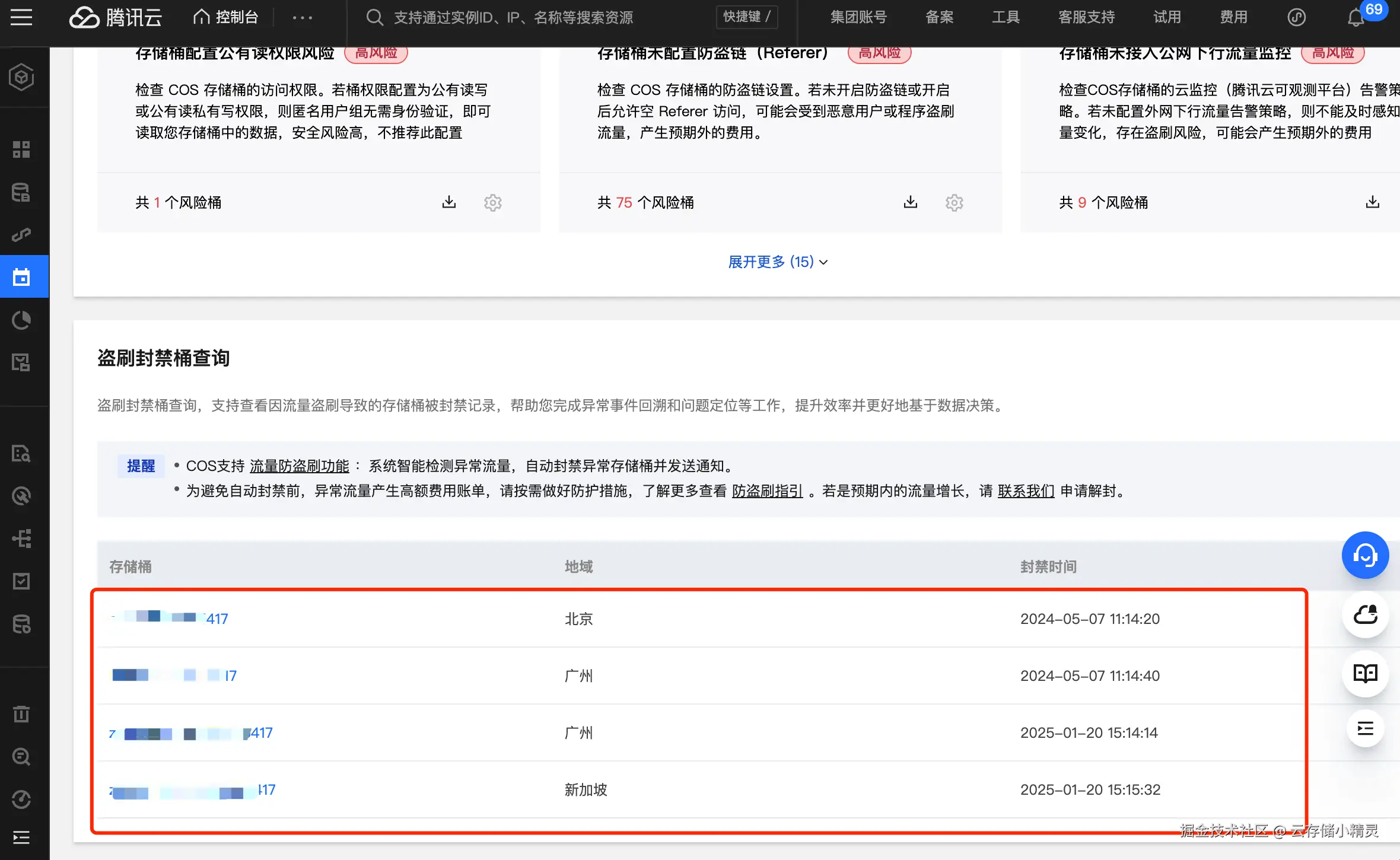The image size is (1400, 860).
Task: Open the bucket list database icon in sidebar
Action: click(22, 192)
